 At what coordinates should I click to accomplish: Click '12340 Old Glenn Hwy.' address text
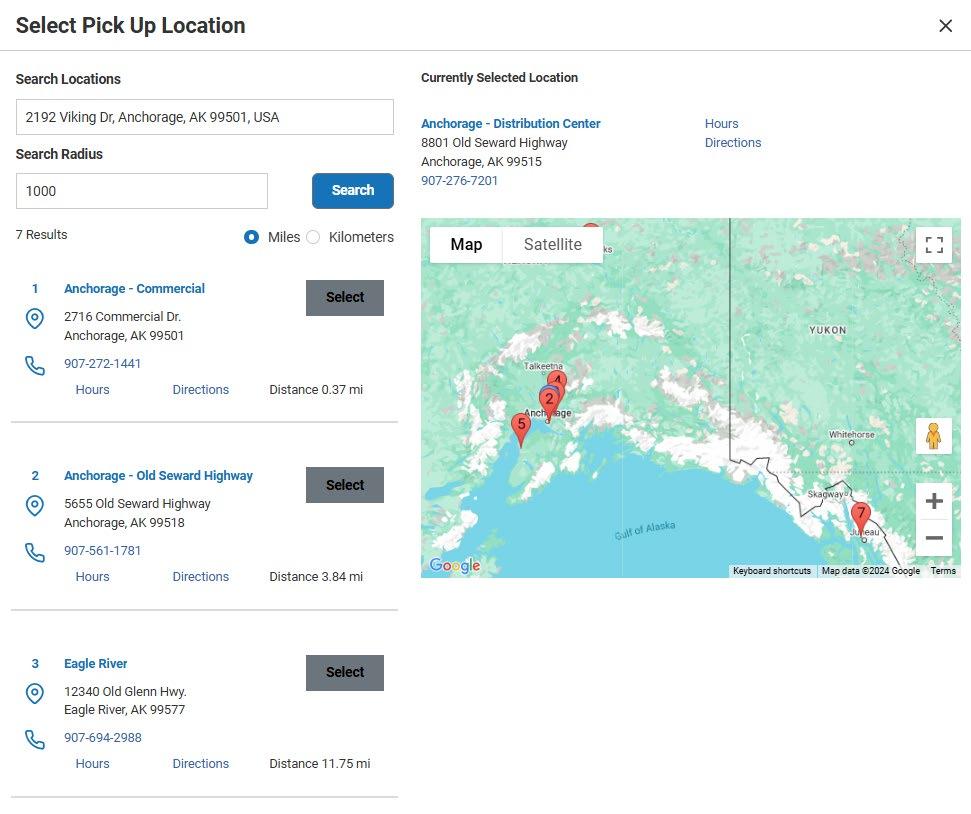125,691
